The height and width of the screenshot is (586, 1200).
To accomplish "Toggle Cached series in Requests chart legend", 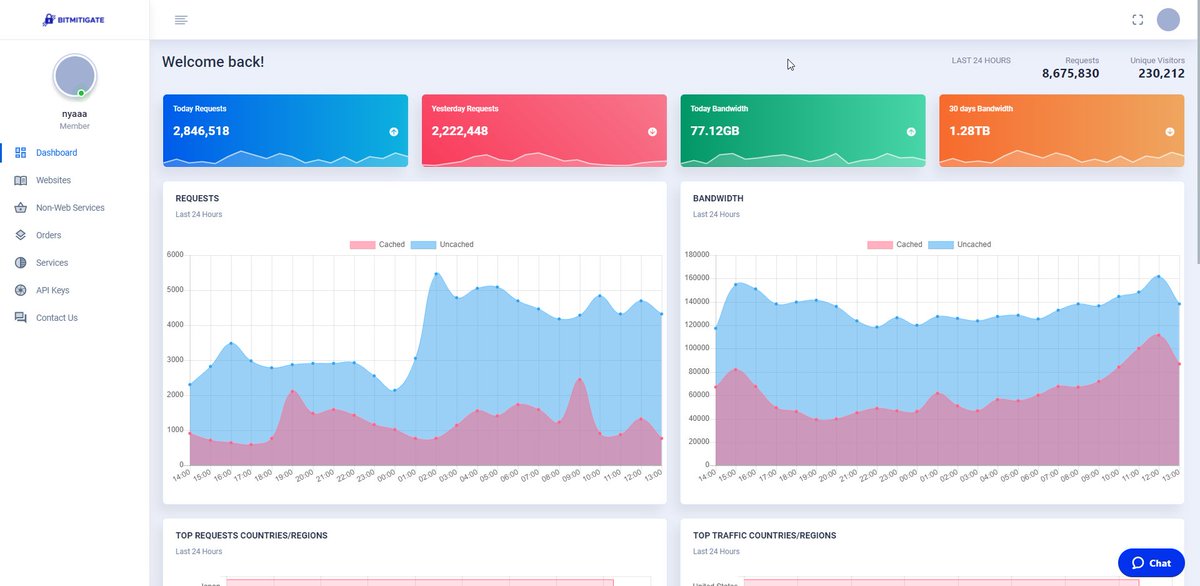I will (x=377, y=244).
